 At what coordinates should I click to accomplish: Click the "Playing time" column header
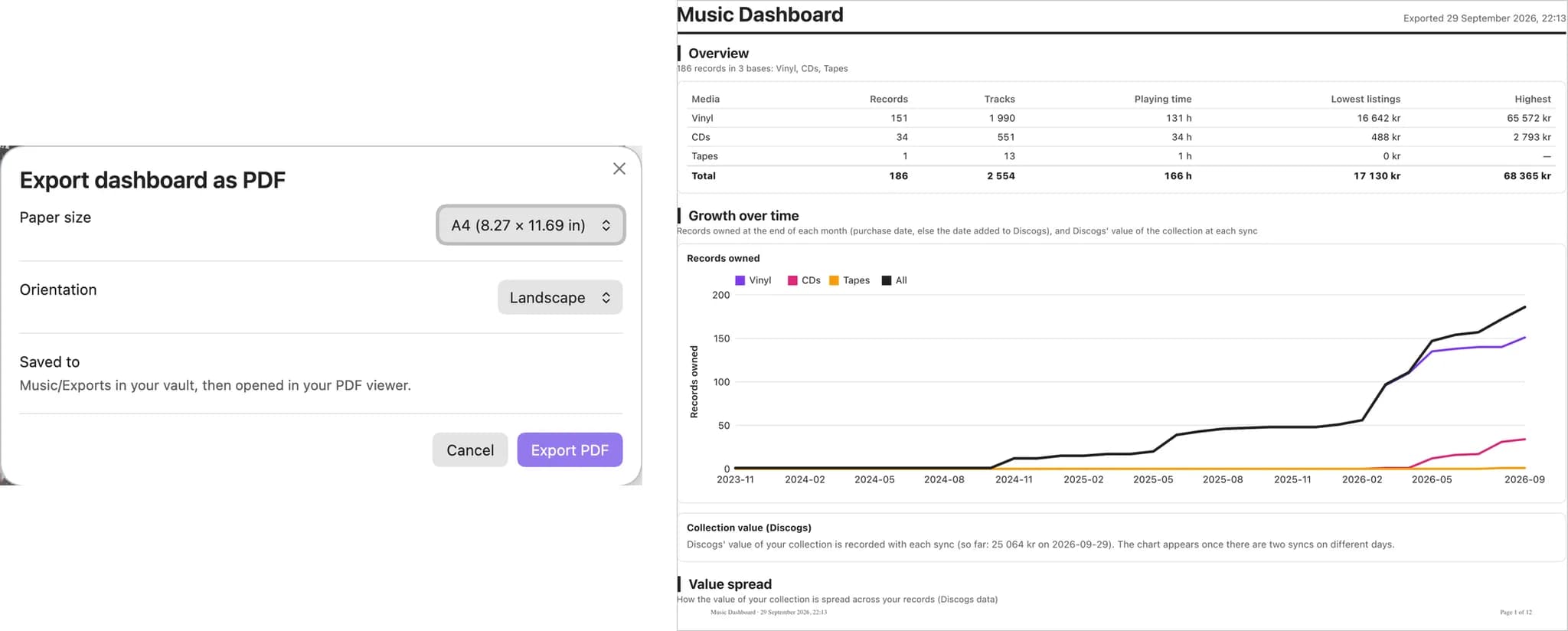(1163, 99)
